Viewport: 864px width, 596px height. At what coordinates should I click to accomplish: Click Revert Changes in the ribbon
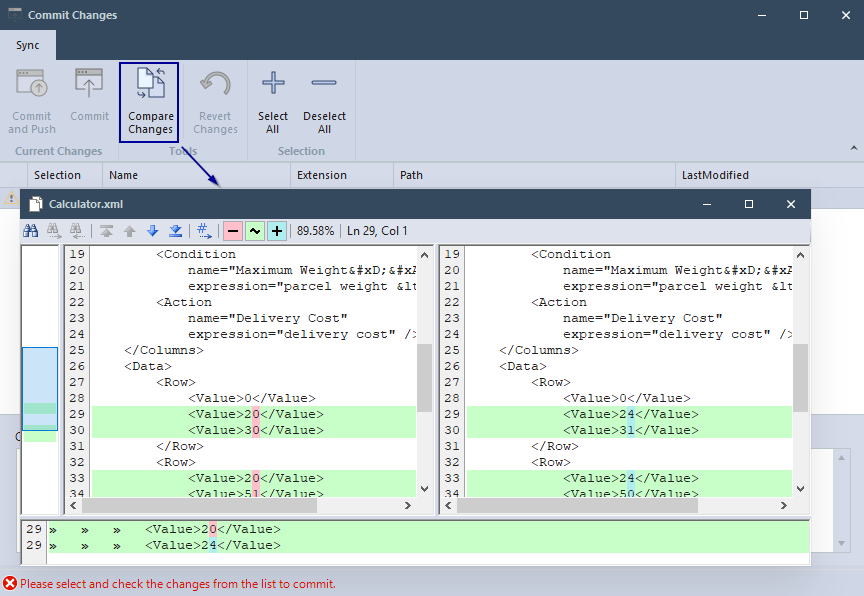click(x=215, y=102)
